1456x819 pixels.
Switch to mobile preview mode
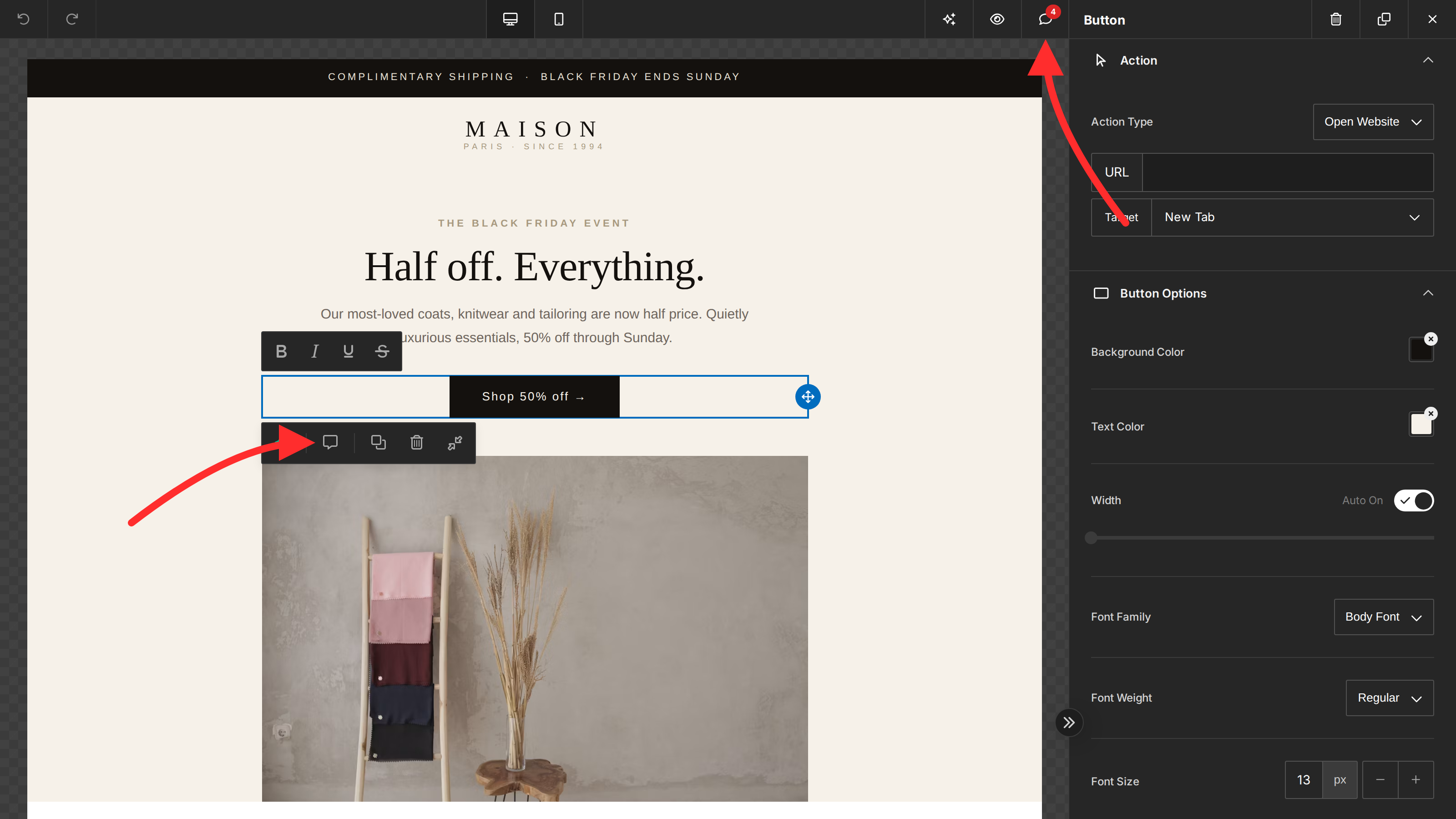point(558,19)
